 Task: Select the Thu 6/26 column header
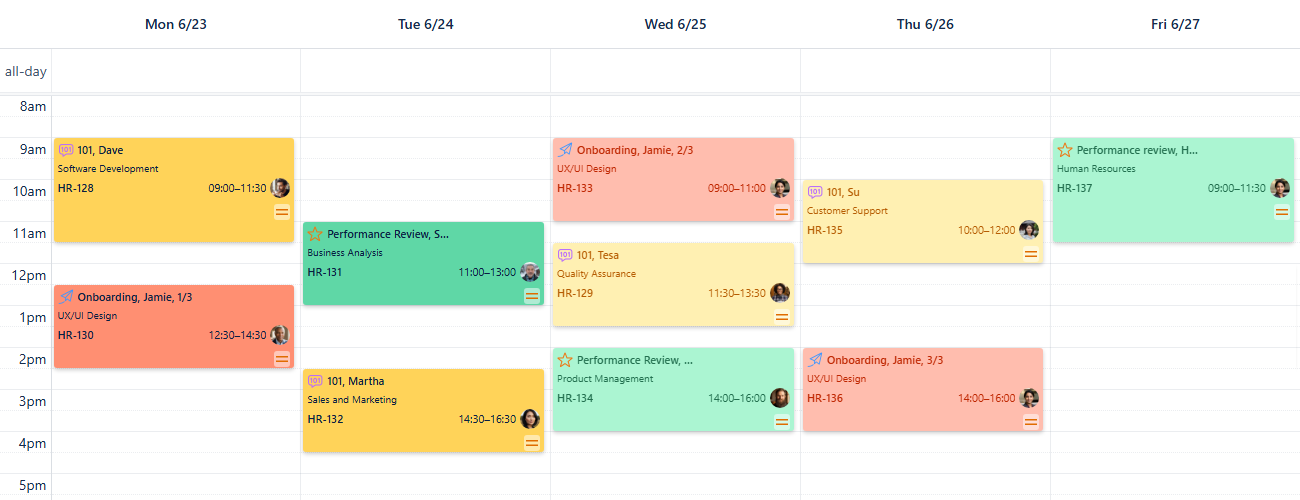(925, 24)
